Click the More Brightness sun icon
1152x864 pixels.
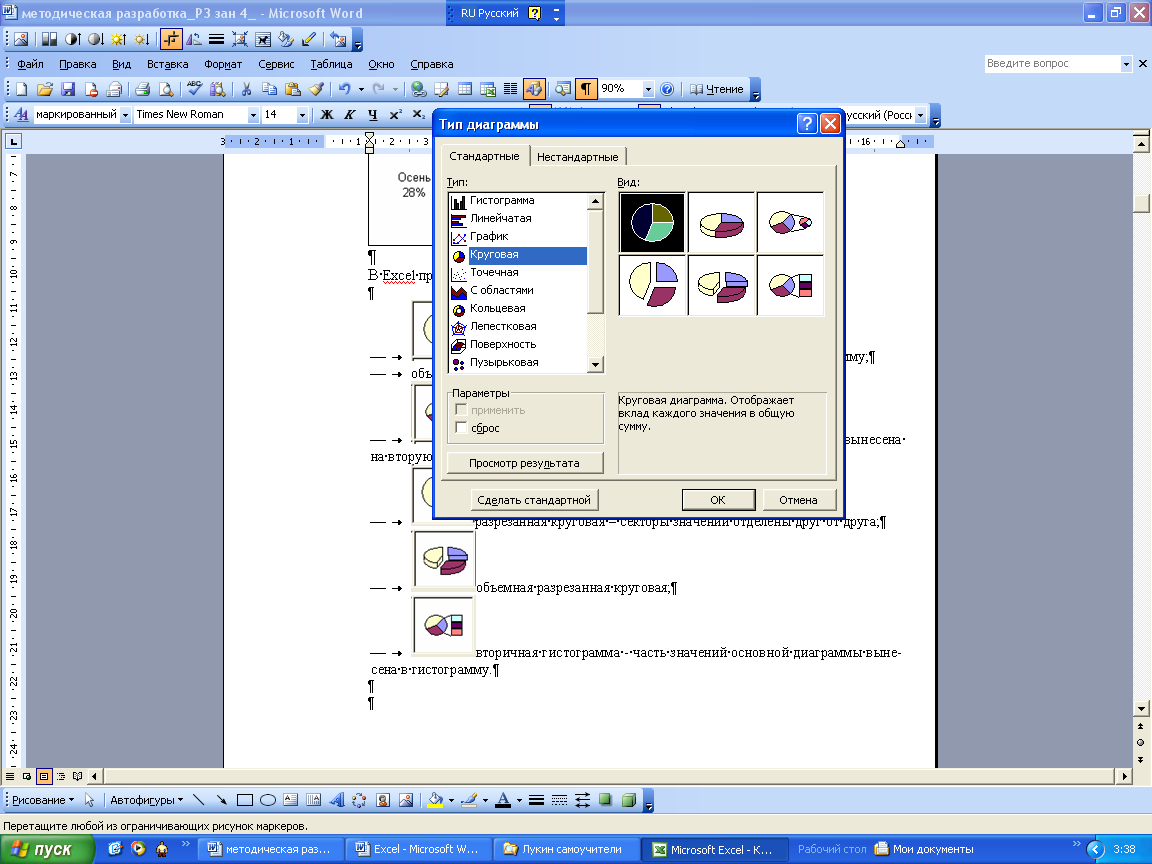[119, 39]
